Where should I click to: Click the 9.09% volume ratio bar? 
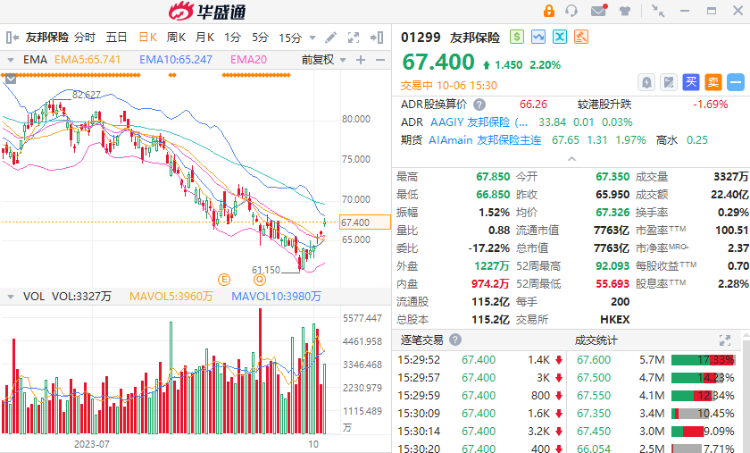pos(703,431)
